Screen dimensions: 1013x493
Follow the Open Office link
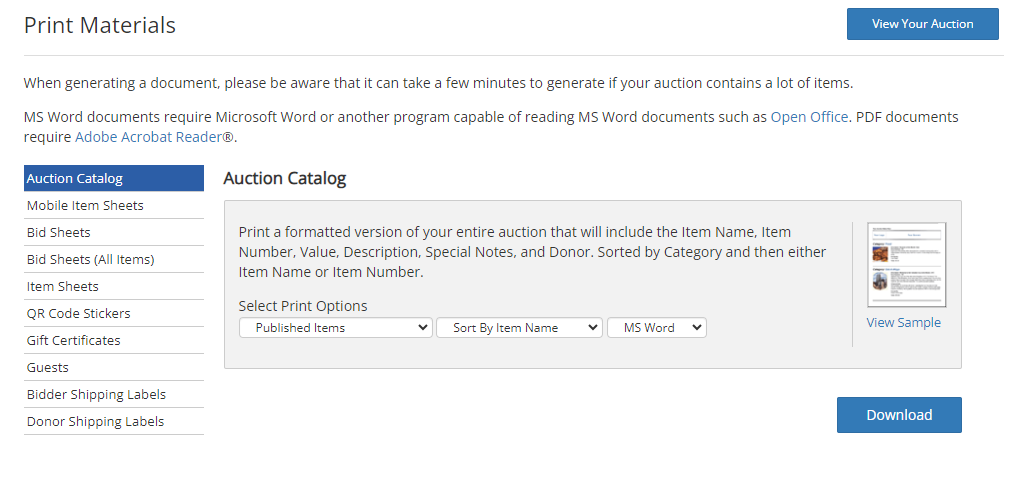click(x=809, y=117)
